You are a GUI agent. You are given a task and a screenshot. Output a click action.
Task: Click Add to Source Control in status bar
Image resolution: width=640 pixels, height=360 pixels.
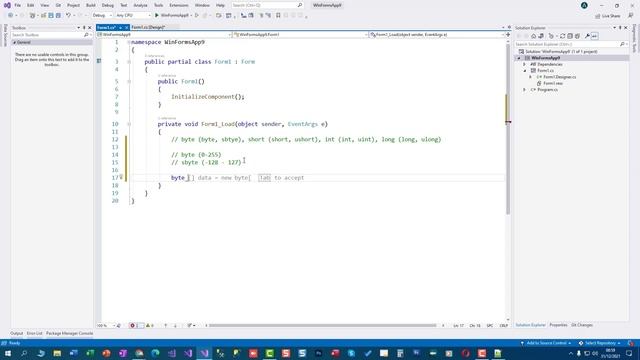coord(546,343)
